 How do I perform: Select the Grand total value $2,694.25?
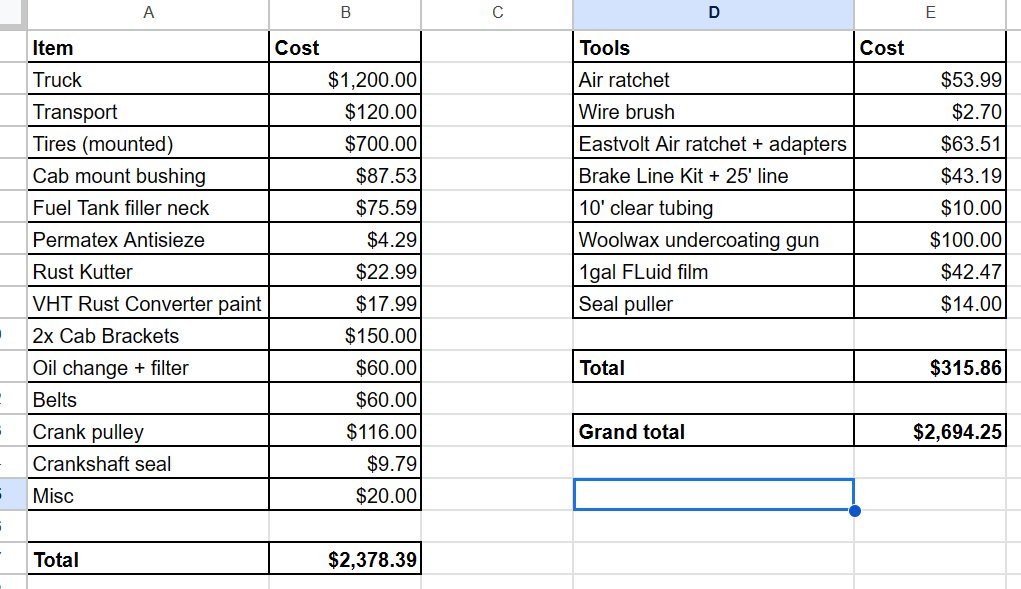tap(930, 431)
